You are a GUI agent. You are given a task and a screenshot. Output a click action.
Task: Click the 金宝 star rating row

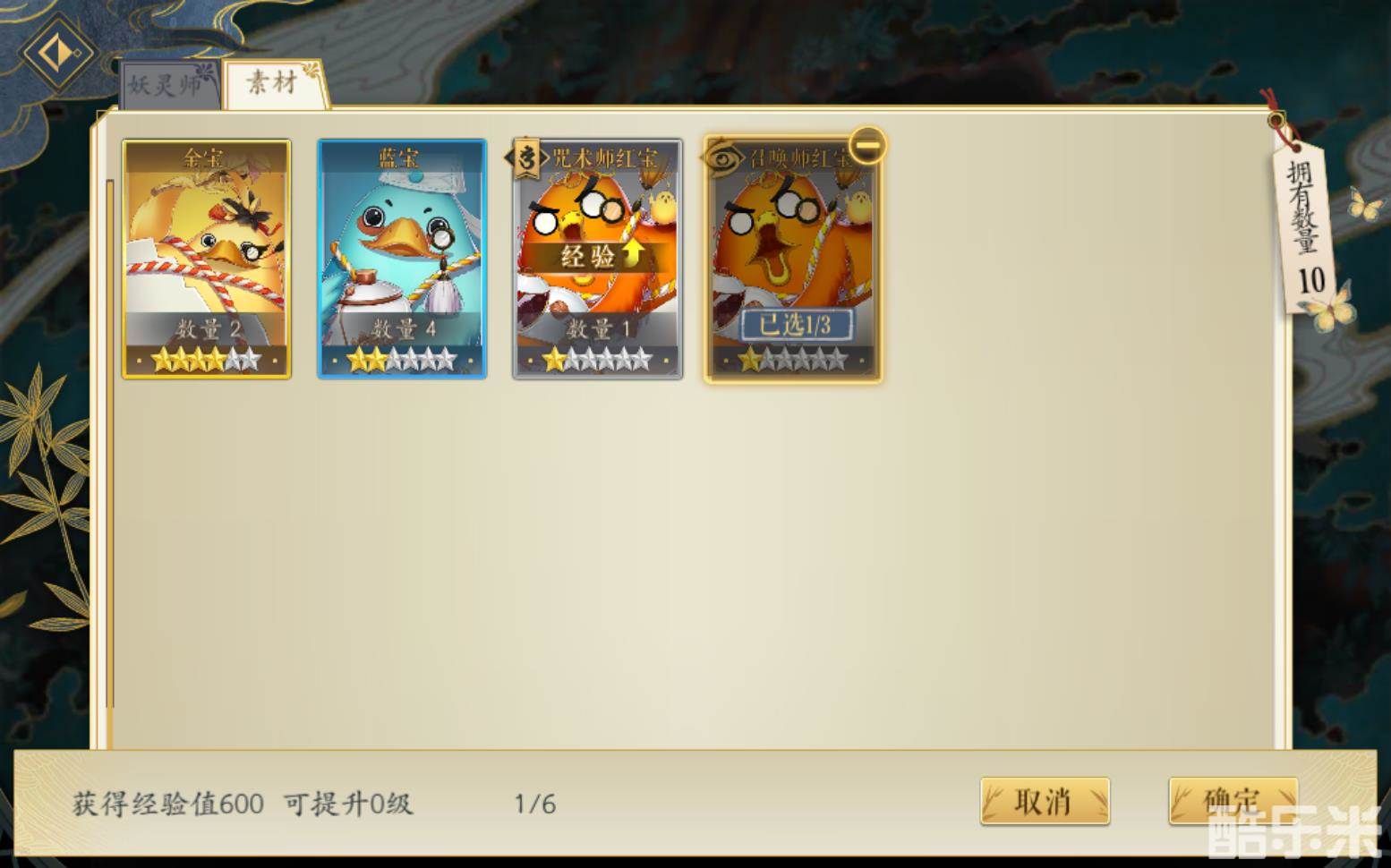pos(207,361)
